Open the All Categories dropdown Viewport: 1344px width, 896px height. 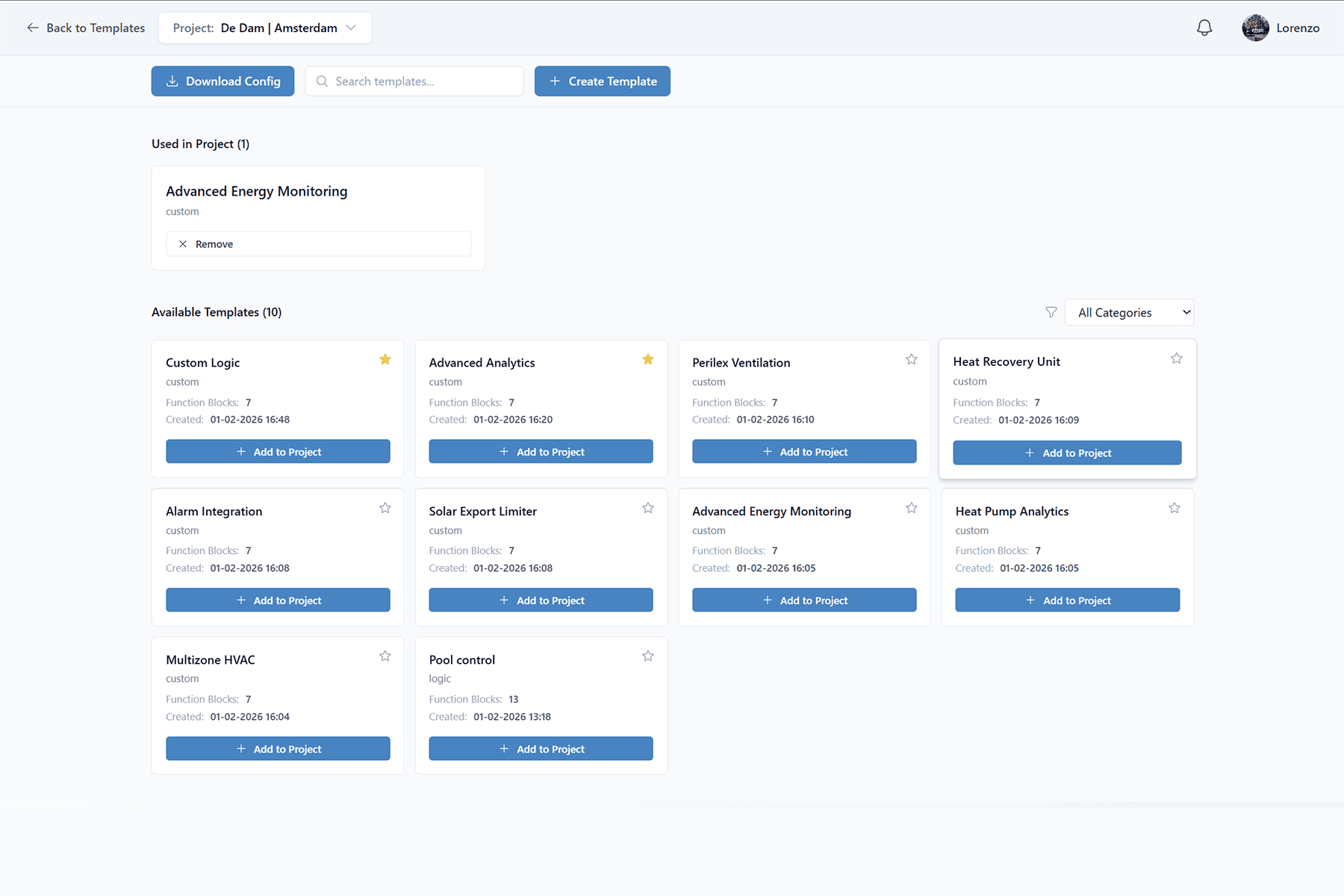(1129, 312)
